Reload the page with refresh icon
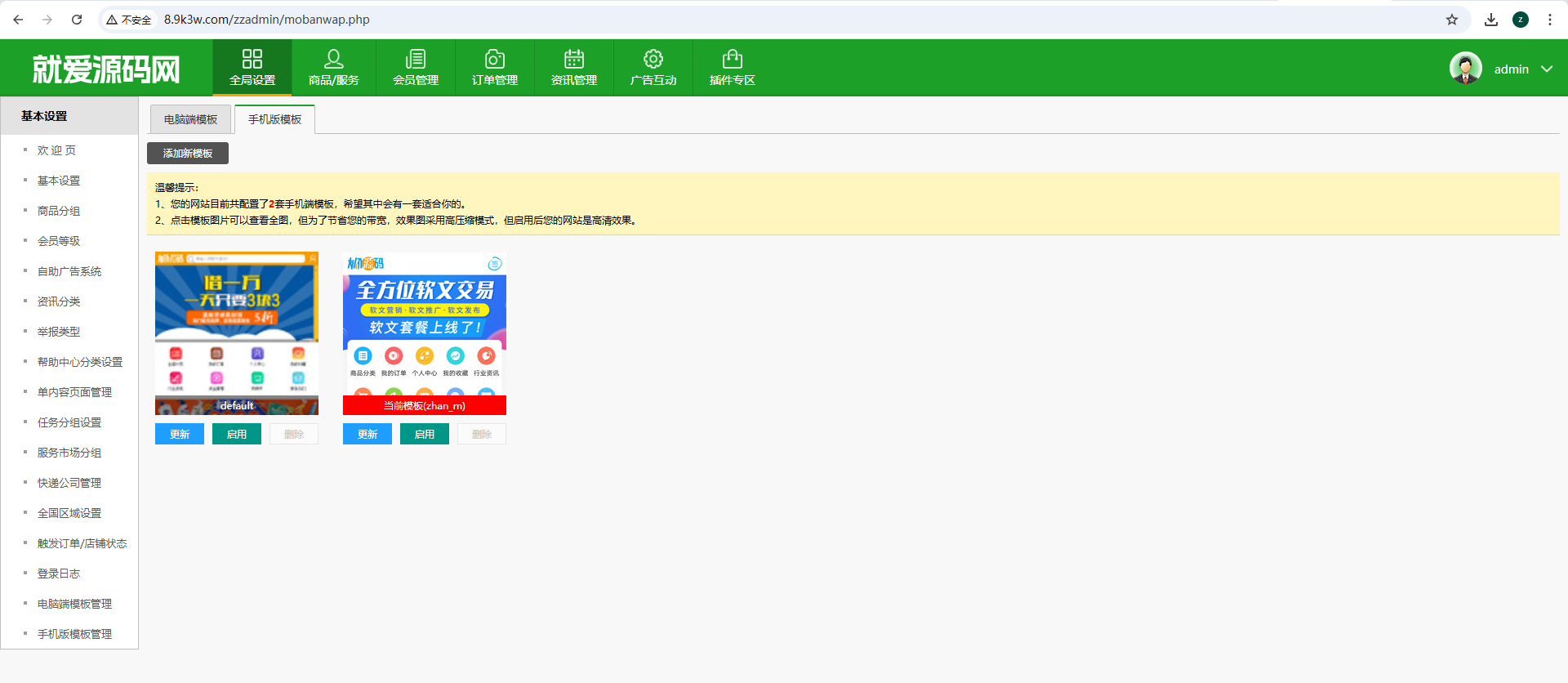Image resolution: width=1568 pixels, height=683 pixels. [77, 20]
